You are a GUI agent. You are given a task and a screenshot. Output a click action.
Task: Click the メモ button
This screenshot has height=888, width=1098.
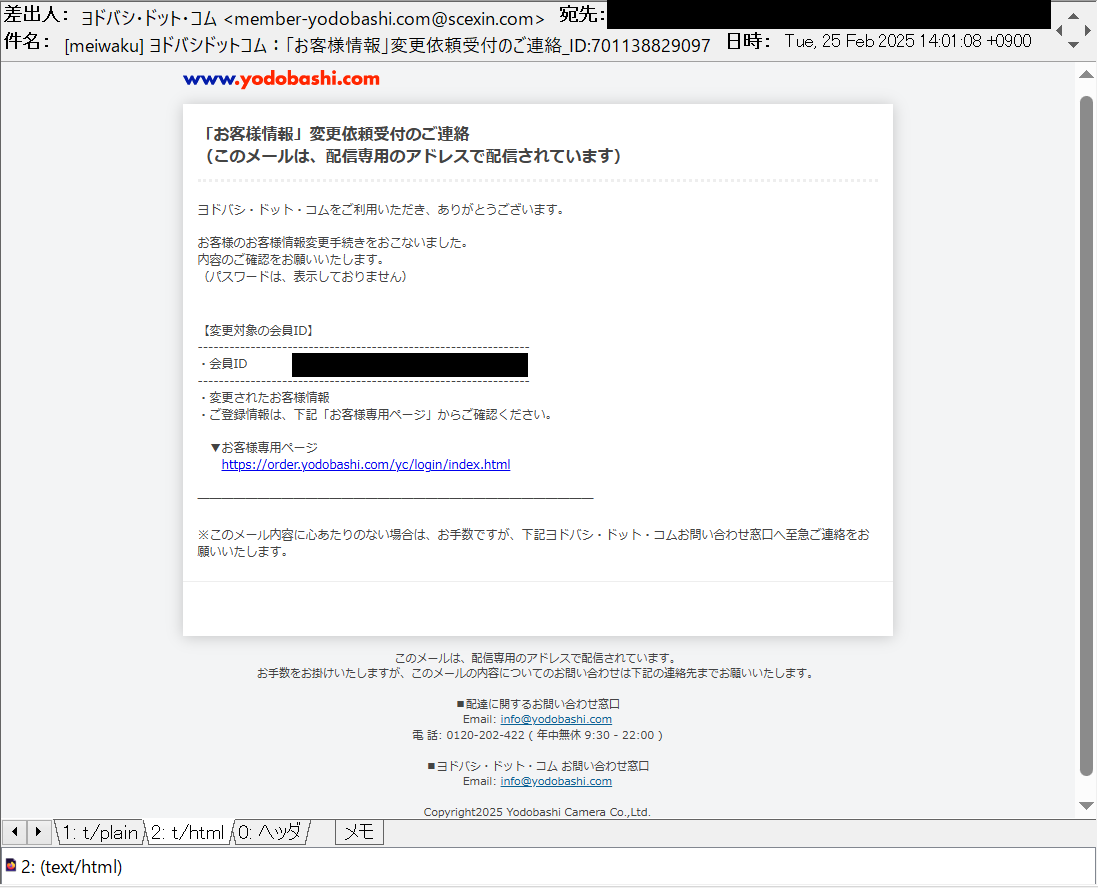pos(359,832)
